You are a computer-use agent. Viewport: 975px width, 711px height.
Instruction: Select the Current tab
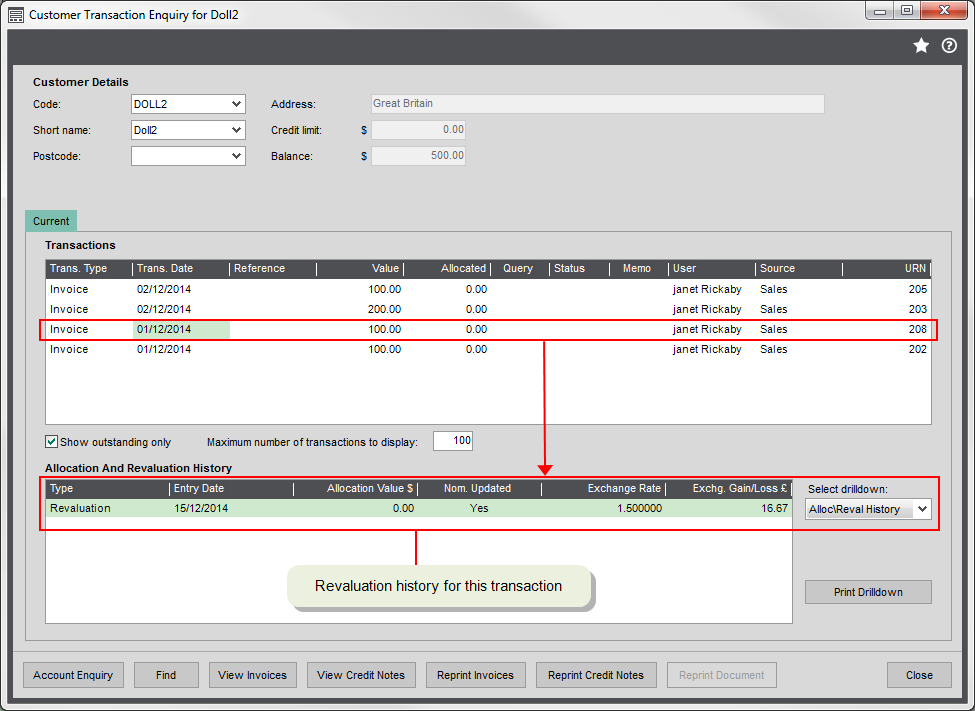pos(51,220)
